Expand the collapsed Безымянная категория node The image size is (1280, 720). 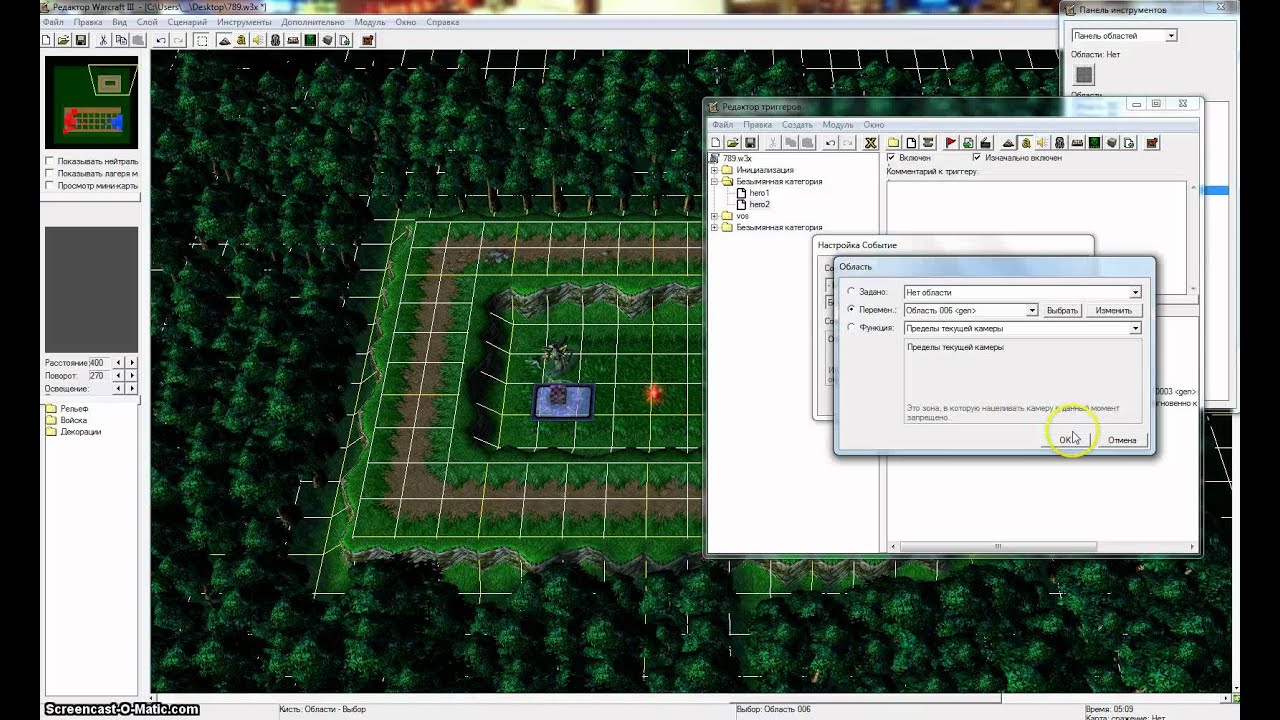[x=715, y=227]
